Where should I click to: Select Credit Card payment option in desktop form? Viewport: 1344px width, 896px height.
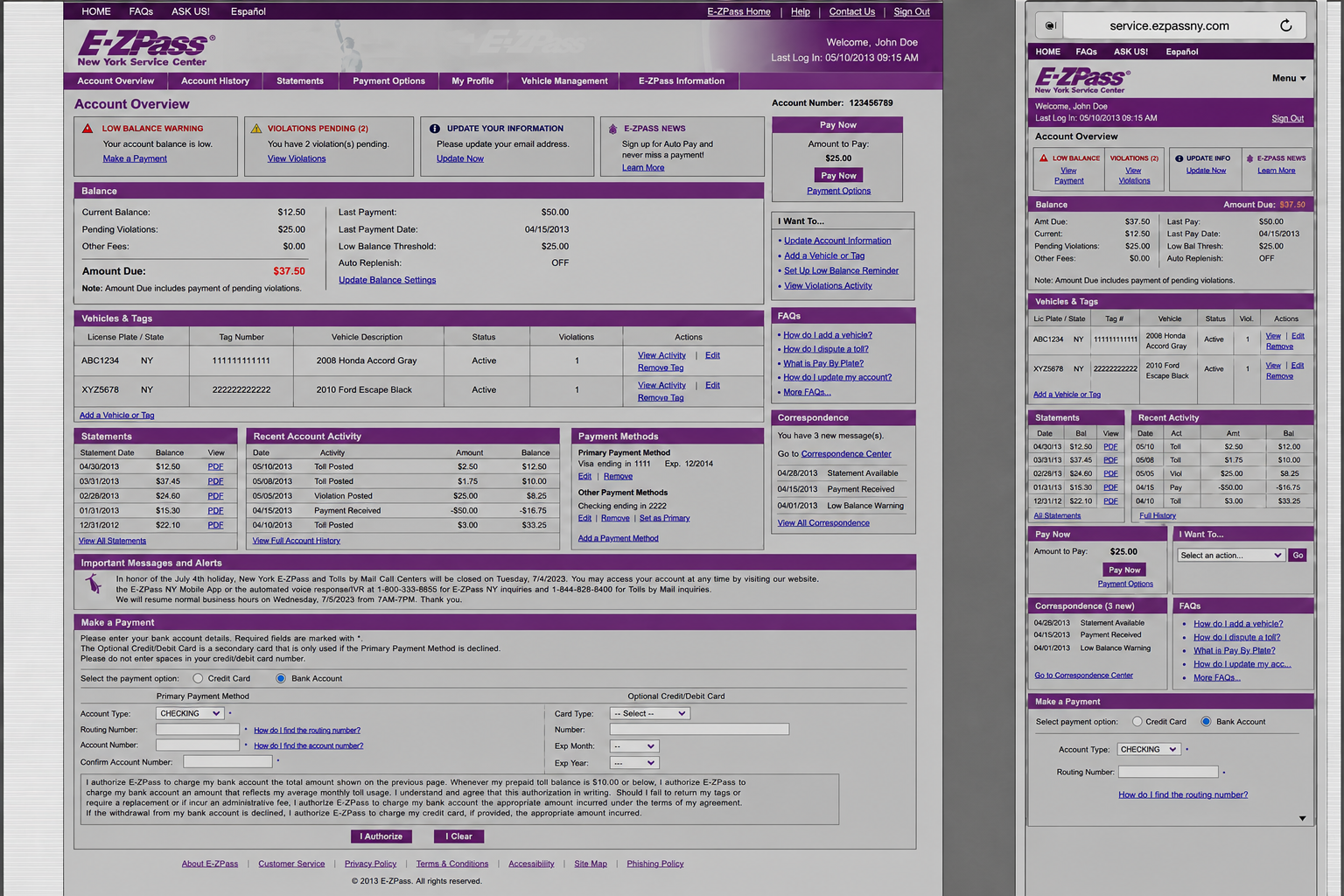198,679
